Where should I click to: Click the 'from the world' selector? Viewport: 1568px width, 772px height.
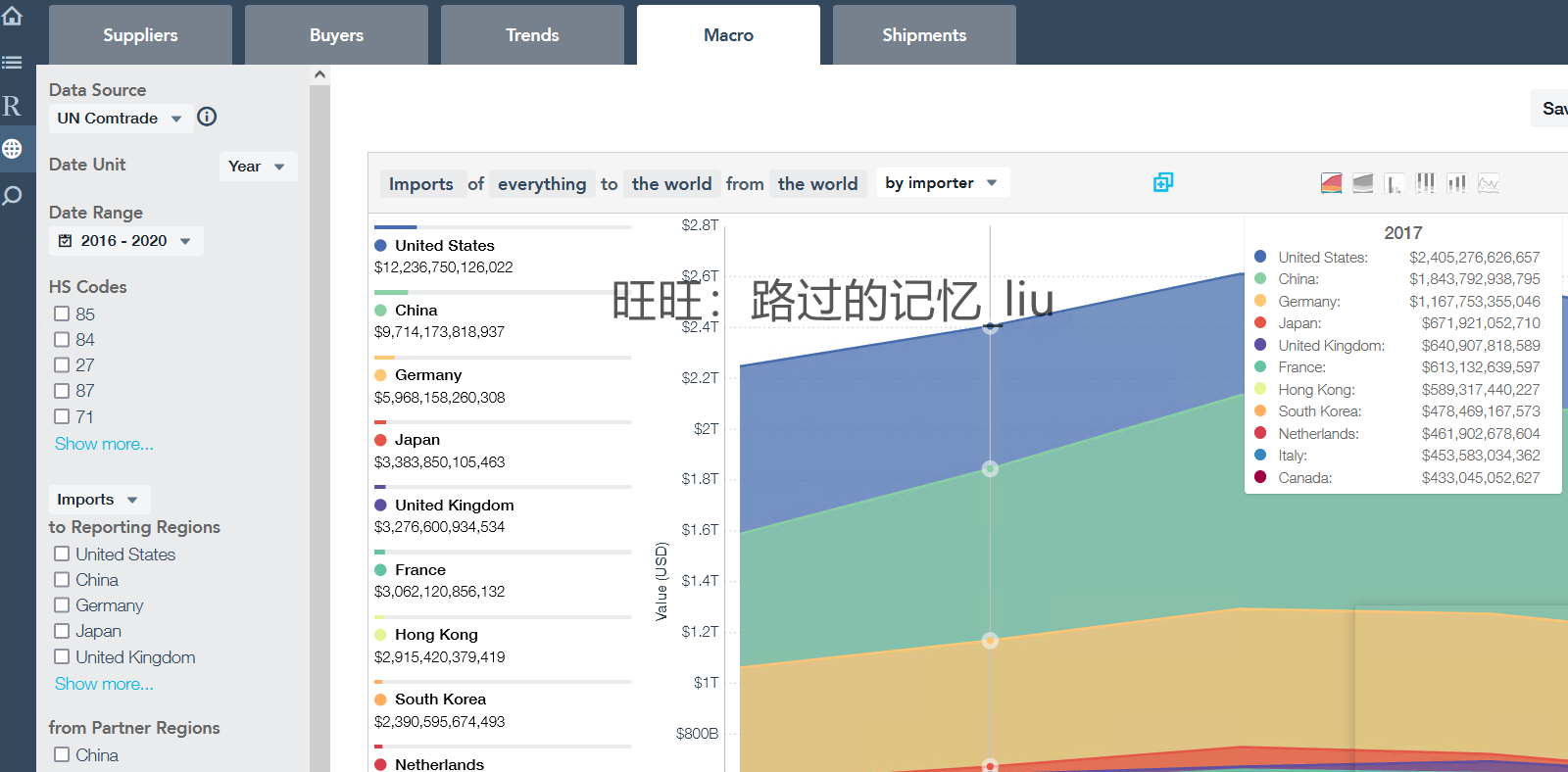click(817, 183)
